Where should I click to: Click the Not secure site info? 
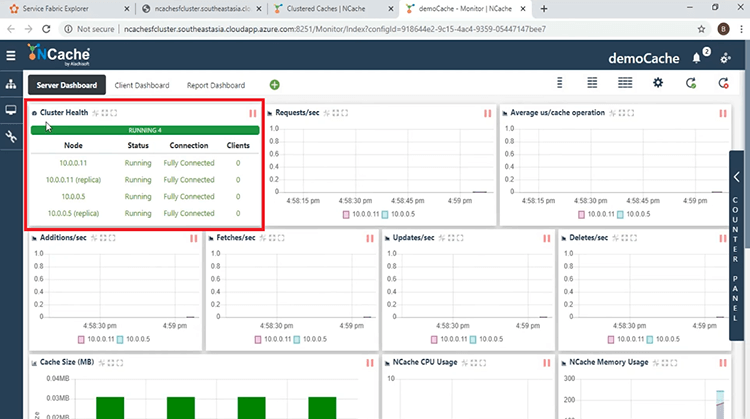pos(89,29)
